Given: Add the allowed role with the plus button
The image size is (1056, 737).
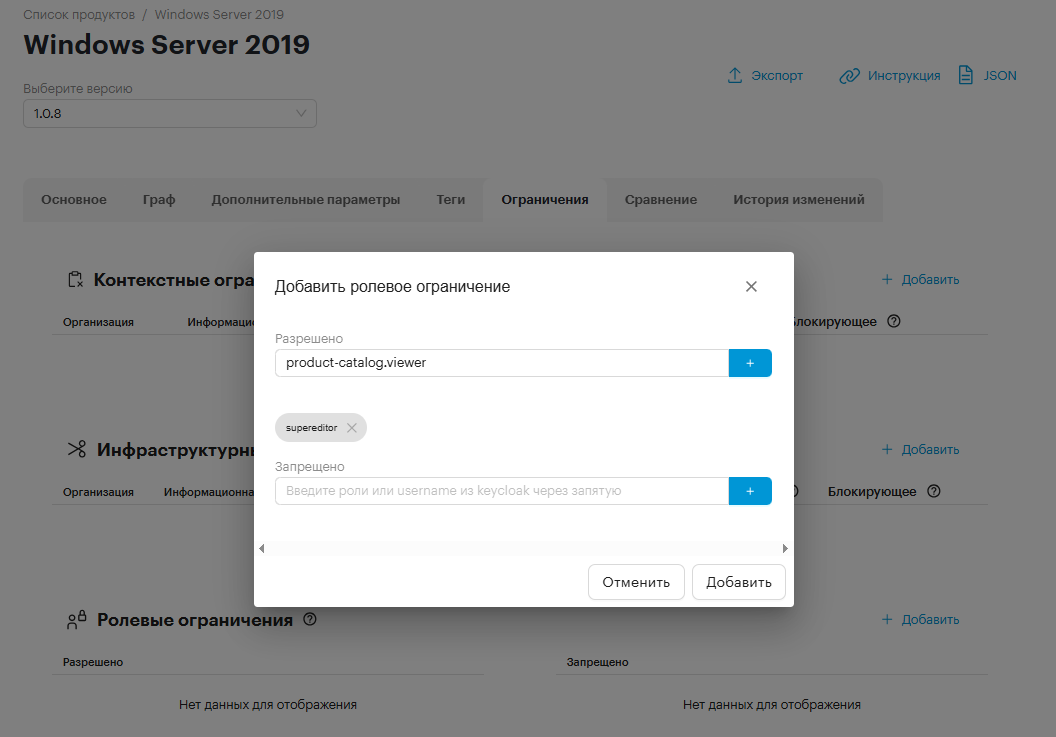Looking at the screenshot, I should click(x=750, y=363).
